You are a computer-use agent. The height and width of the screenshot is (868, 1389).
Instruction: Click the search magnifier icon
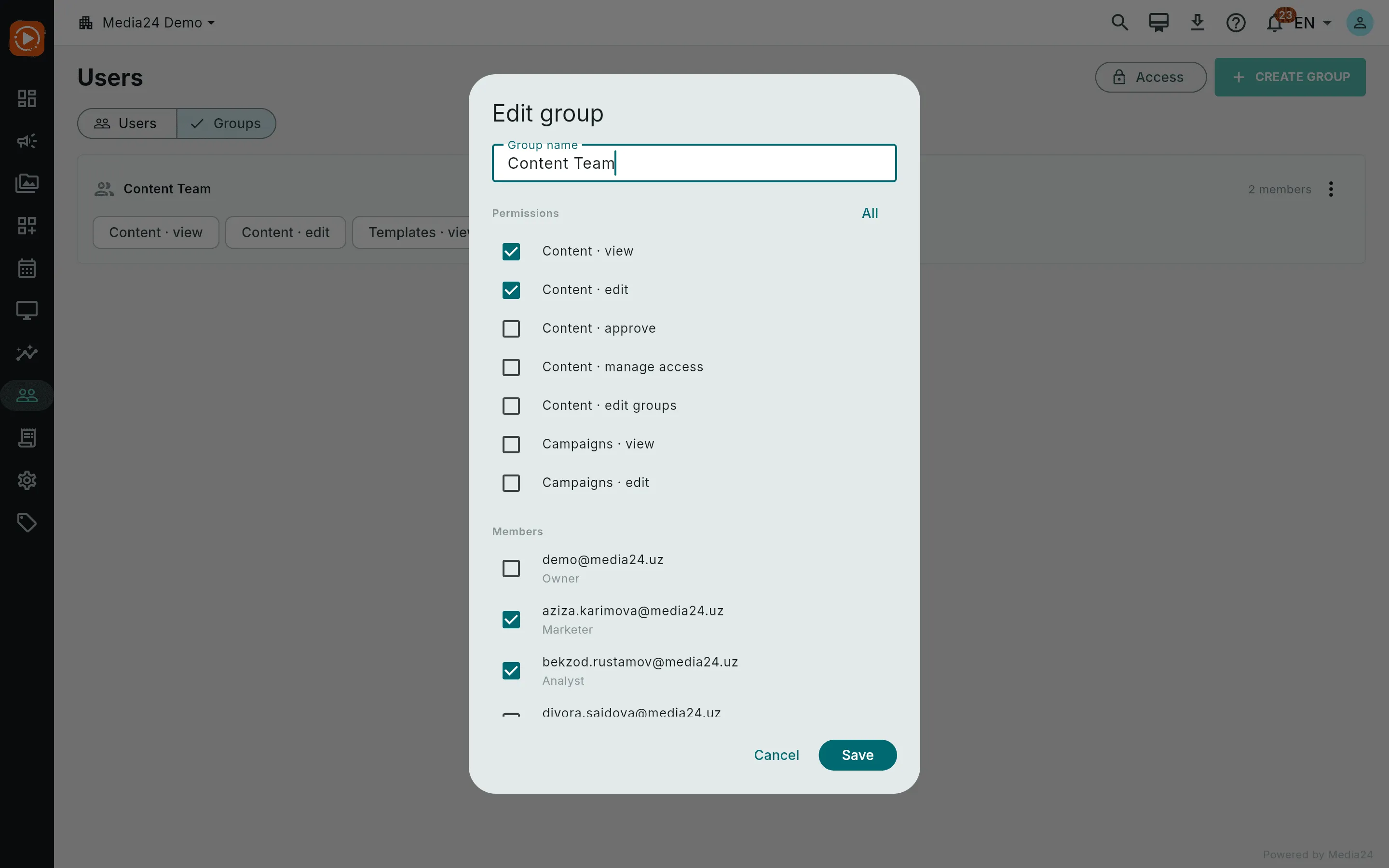(1119, 22)
